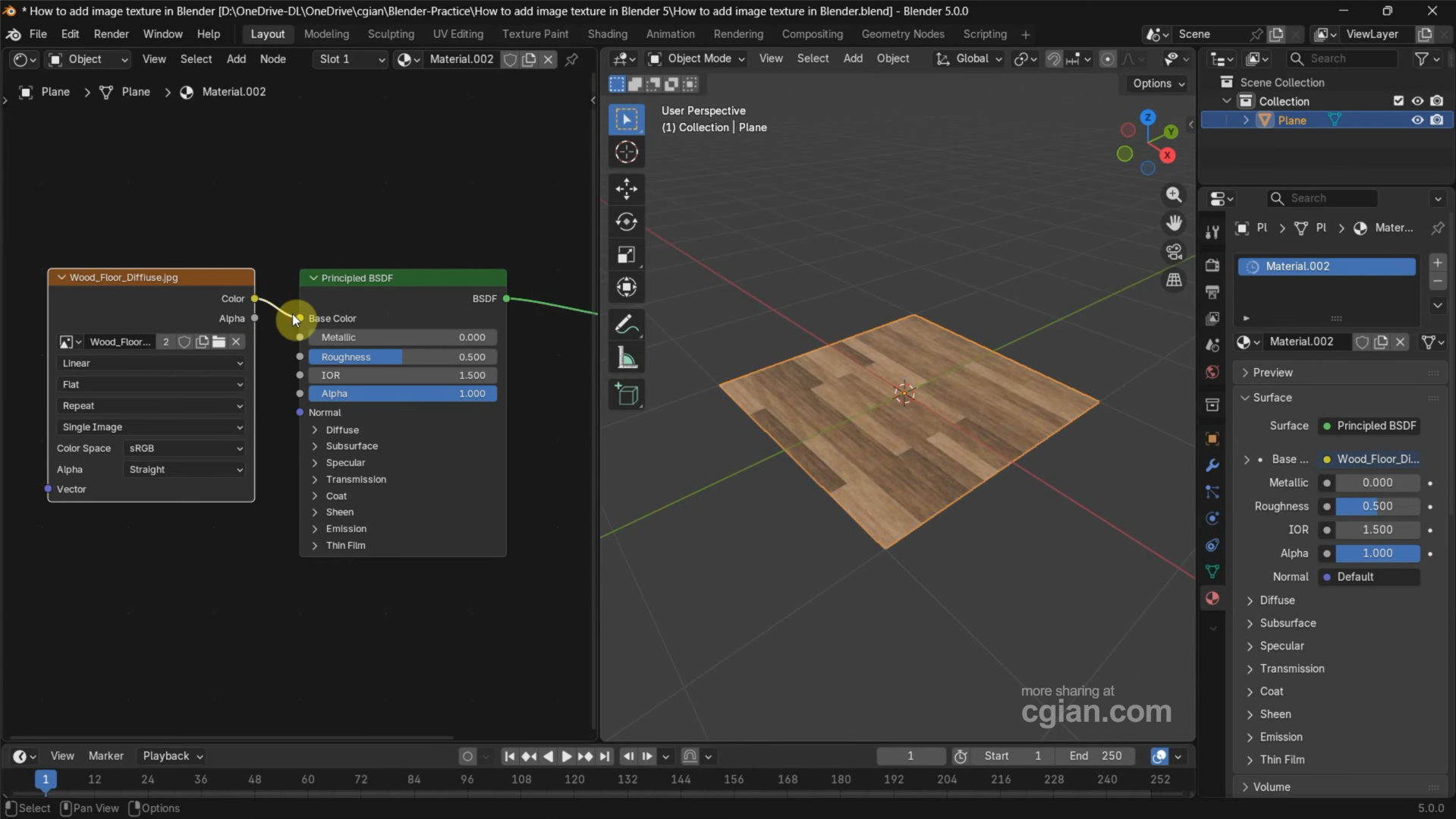Screen dimensions: 1456x819
Task: Click the Roughness slider in node
Action: pos(403,357)
